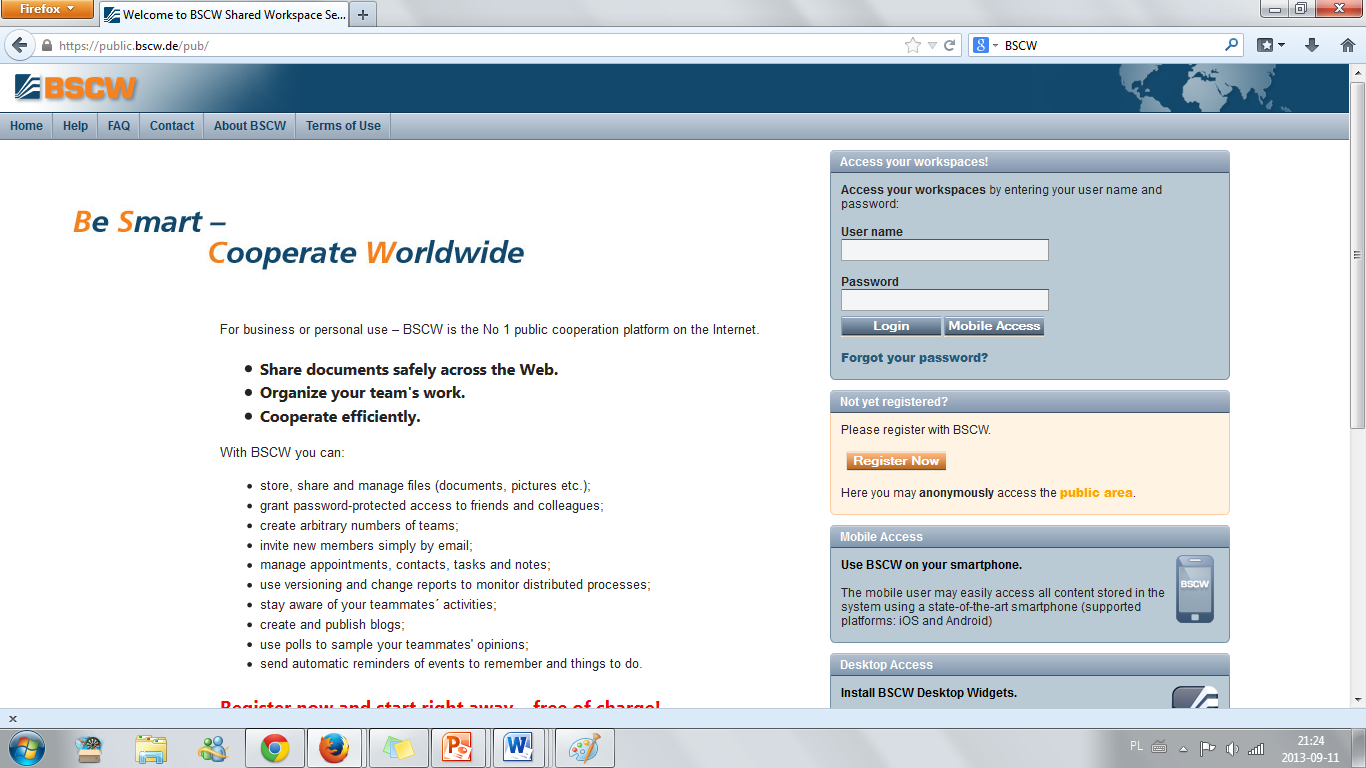
Task: Click the browser Back arrow button
Action: (19, 45)
